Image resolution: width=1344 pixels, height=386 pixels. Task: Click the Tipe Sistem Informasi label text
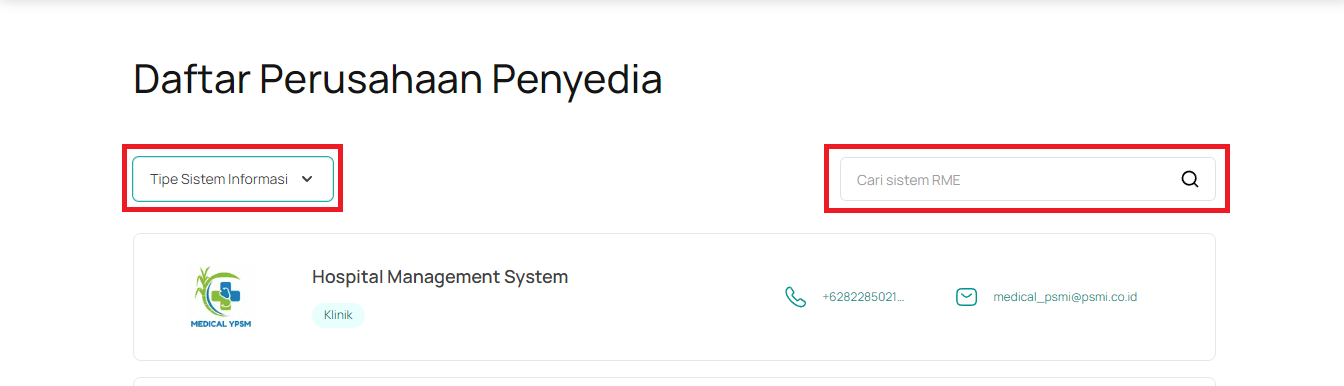coord(219,180)
